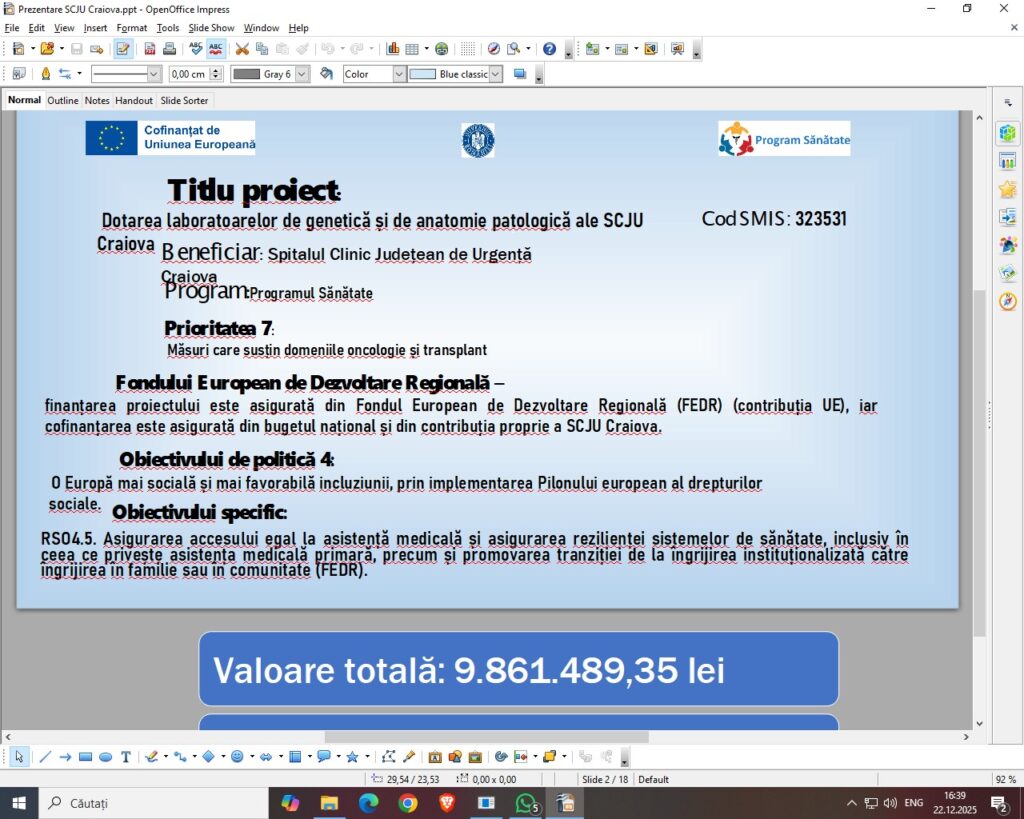Click the Export as PDF icon

tap(150, 48)
